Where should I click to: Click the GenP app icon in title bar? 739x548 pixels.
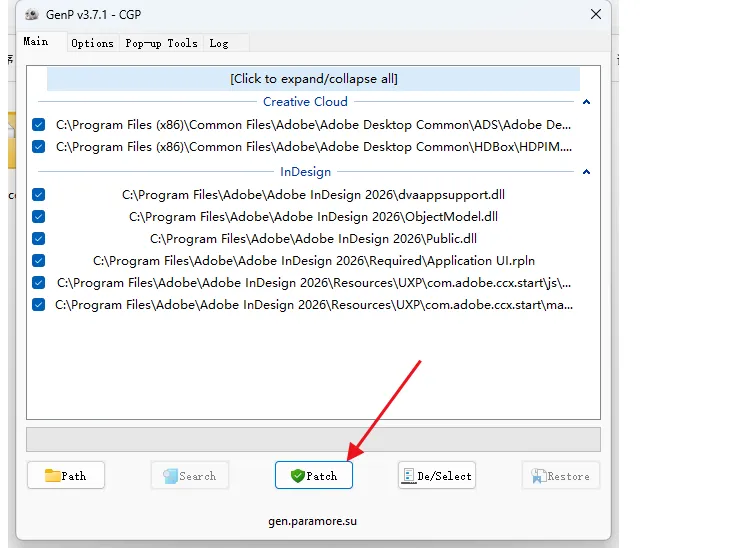[x=32, y=15]
